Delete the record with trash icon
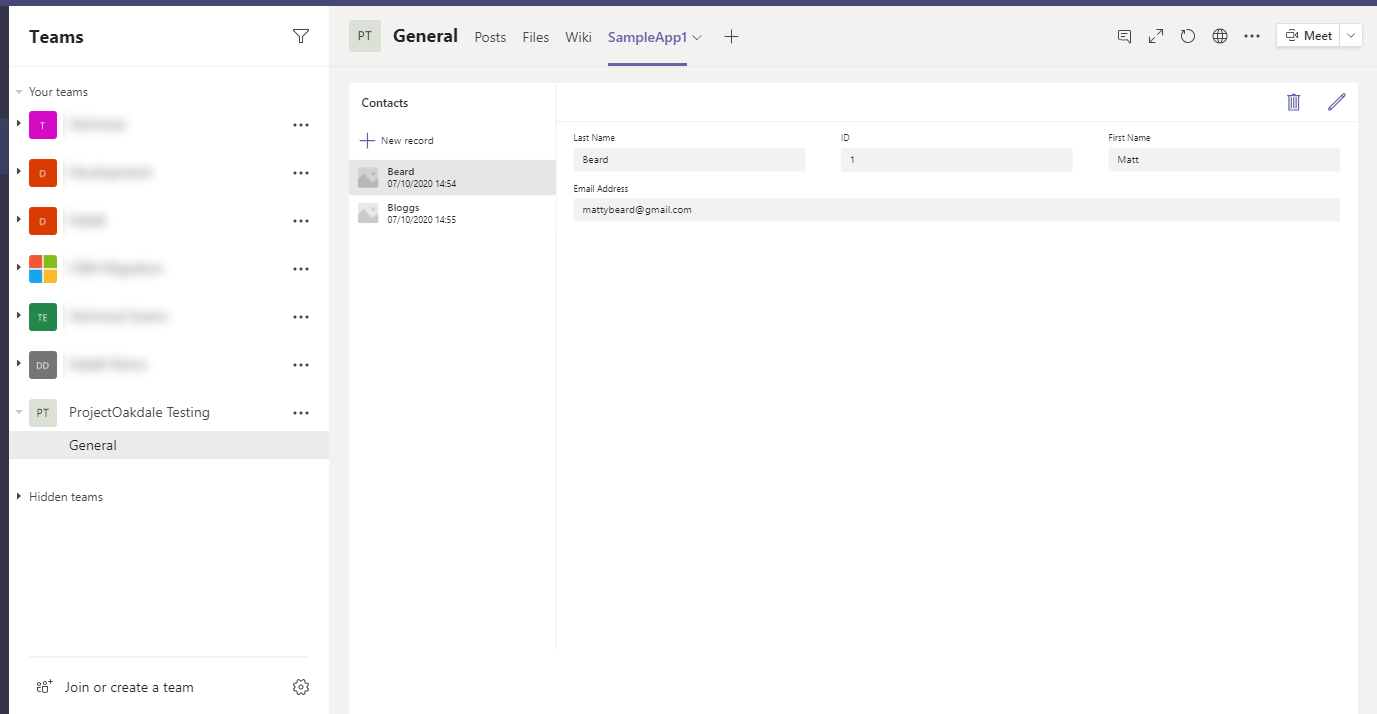This screenshot has height=714, width=1377. point(1293,102)
